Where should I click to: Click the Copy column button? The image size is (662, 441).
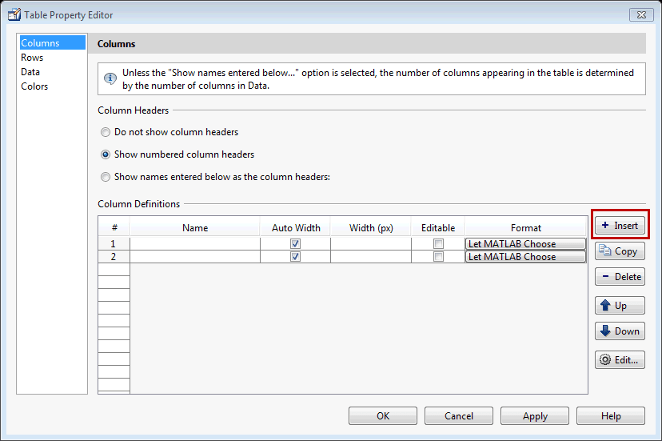pos(620,251)
